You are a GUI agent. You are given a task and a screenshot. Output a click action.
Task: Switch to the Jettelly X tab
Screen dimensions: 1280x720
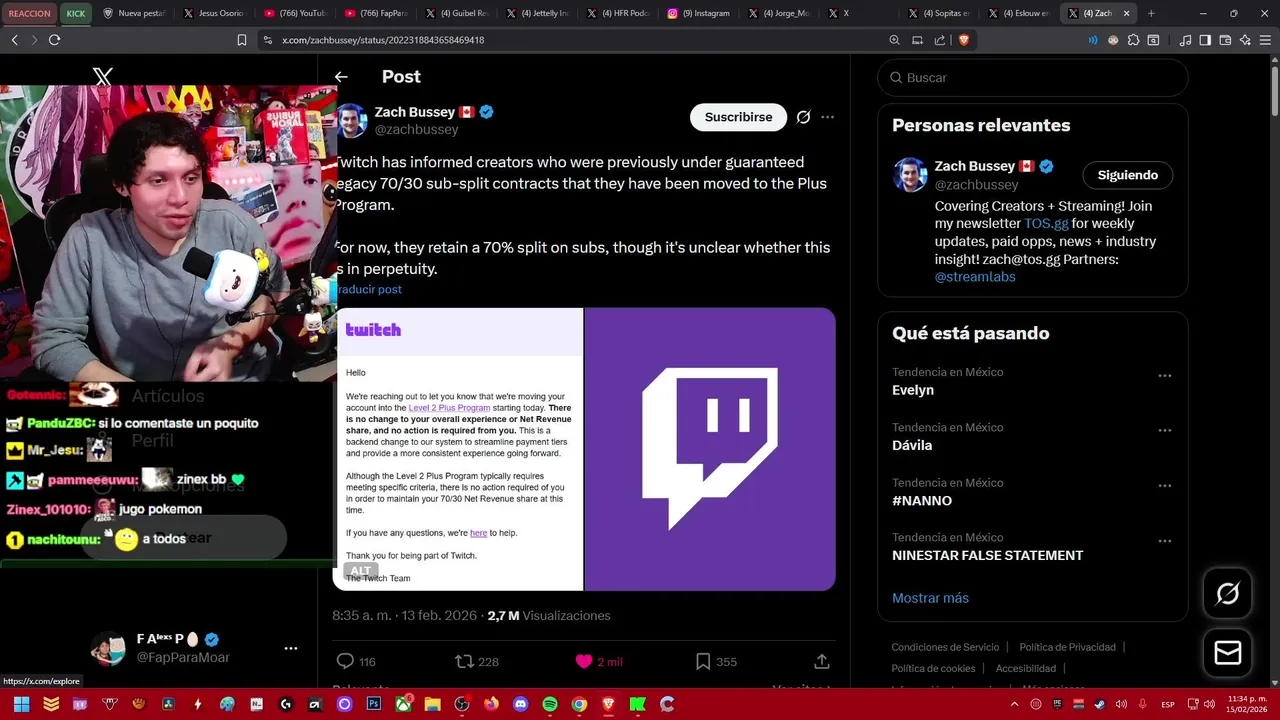coord(537,13)
